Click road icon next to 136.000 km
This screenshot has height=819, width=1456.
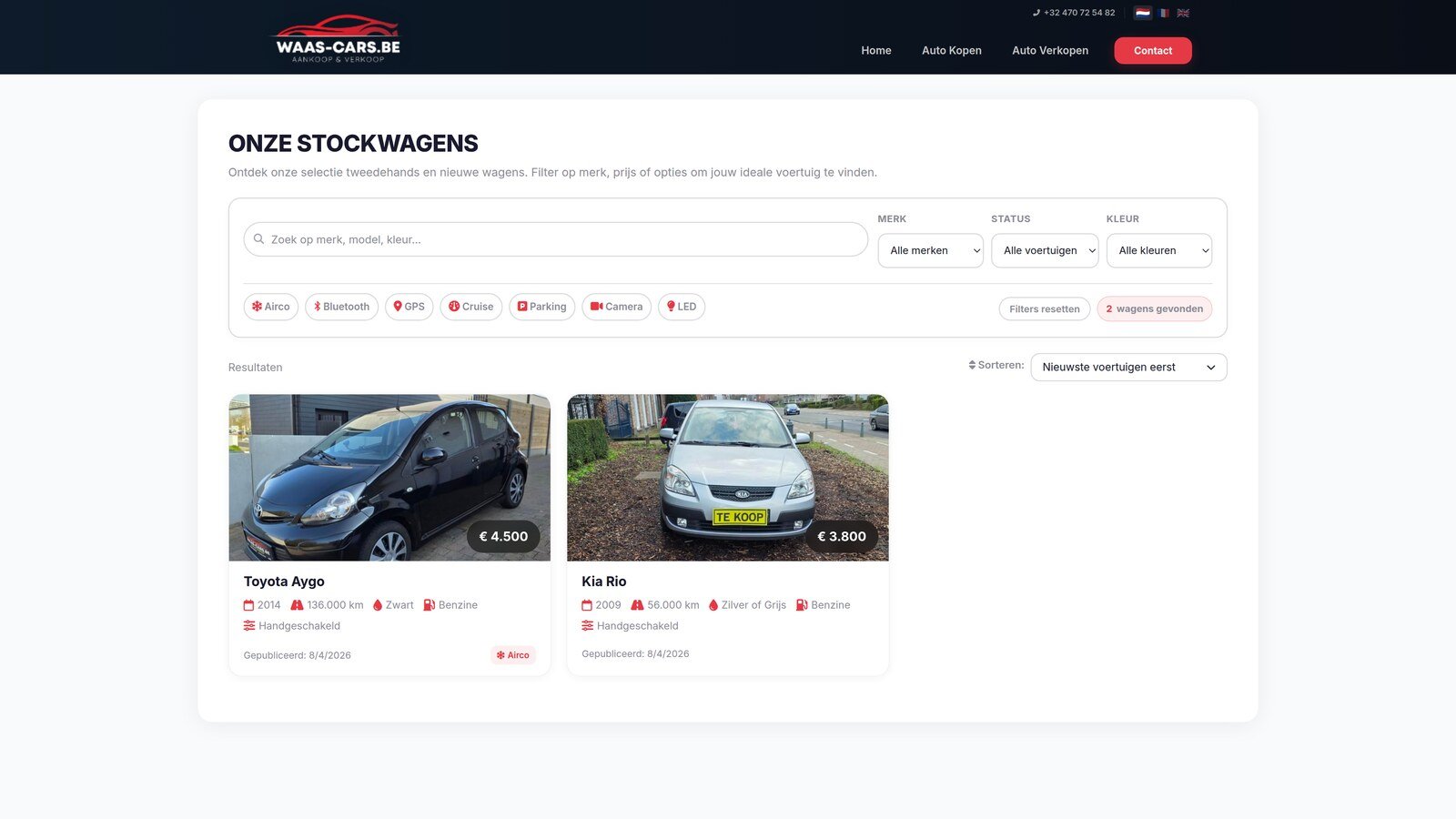[x=297, y=605]
